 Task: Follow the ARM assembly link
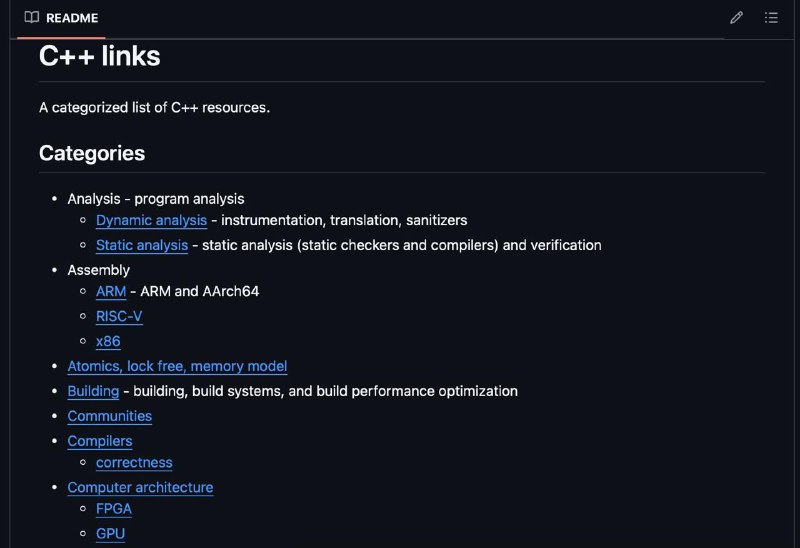[x=111, y=291]
